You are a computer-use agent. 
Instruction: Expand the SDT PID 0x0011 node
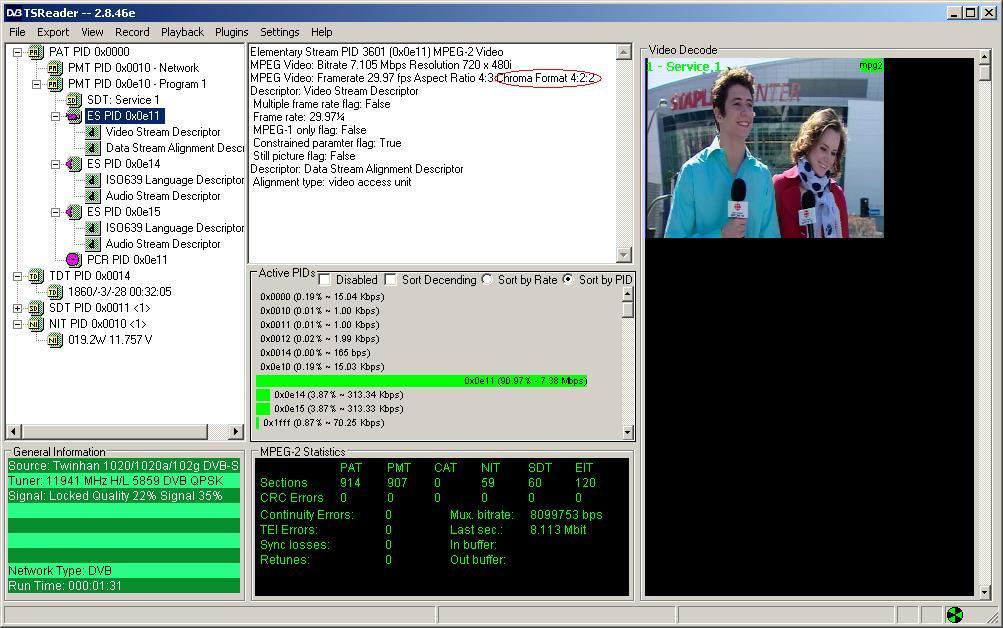click(x=17, y=308)
